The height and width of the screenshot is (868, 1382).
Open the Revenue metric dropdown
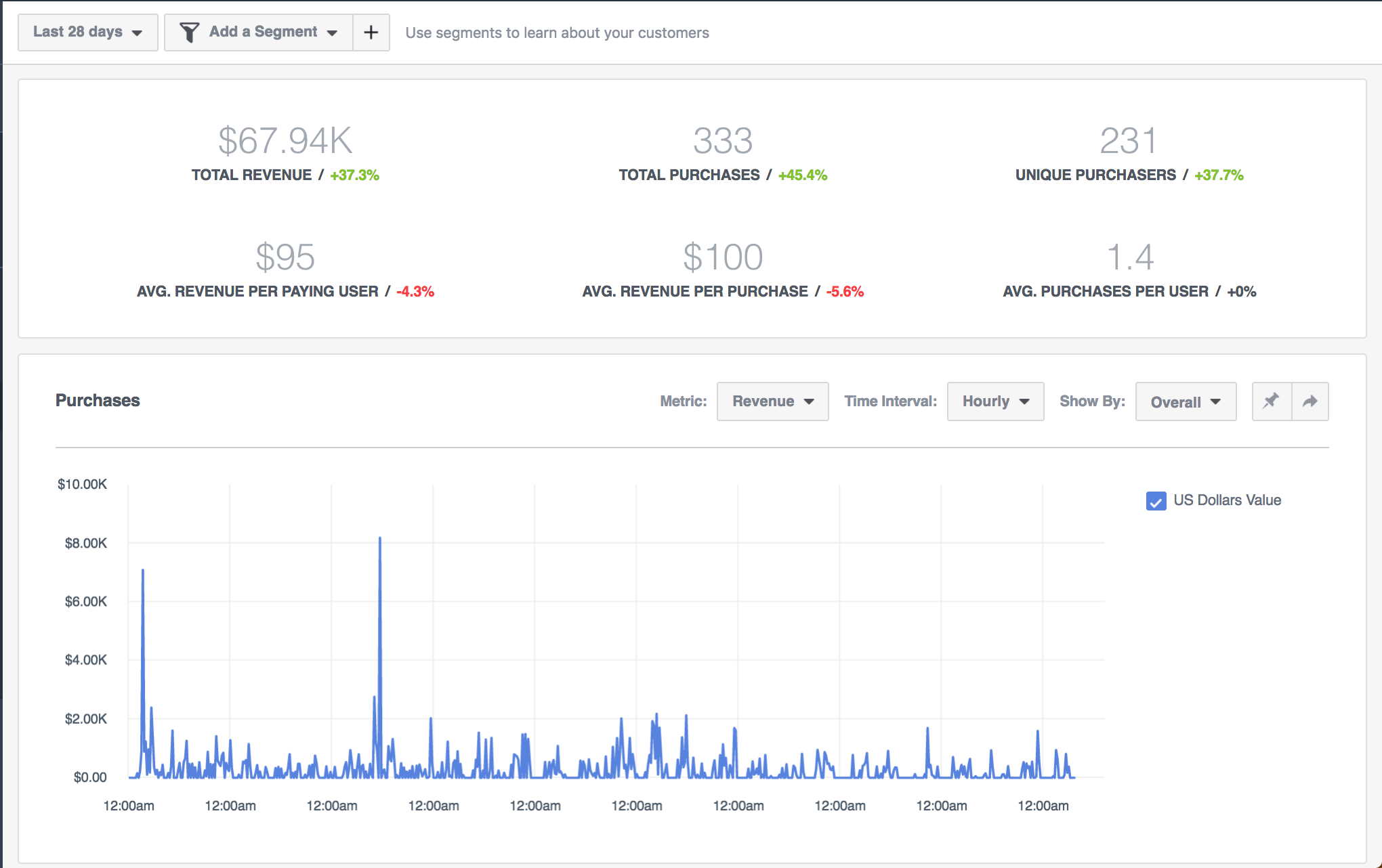coord(772,402)
